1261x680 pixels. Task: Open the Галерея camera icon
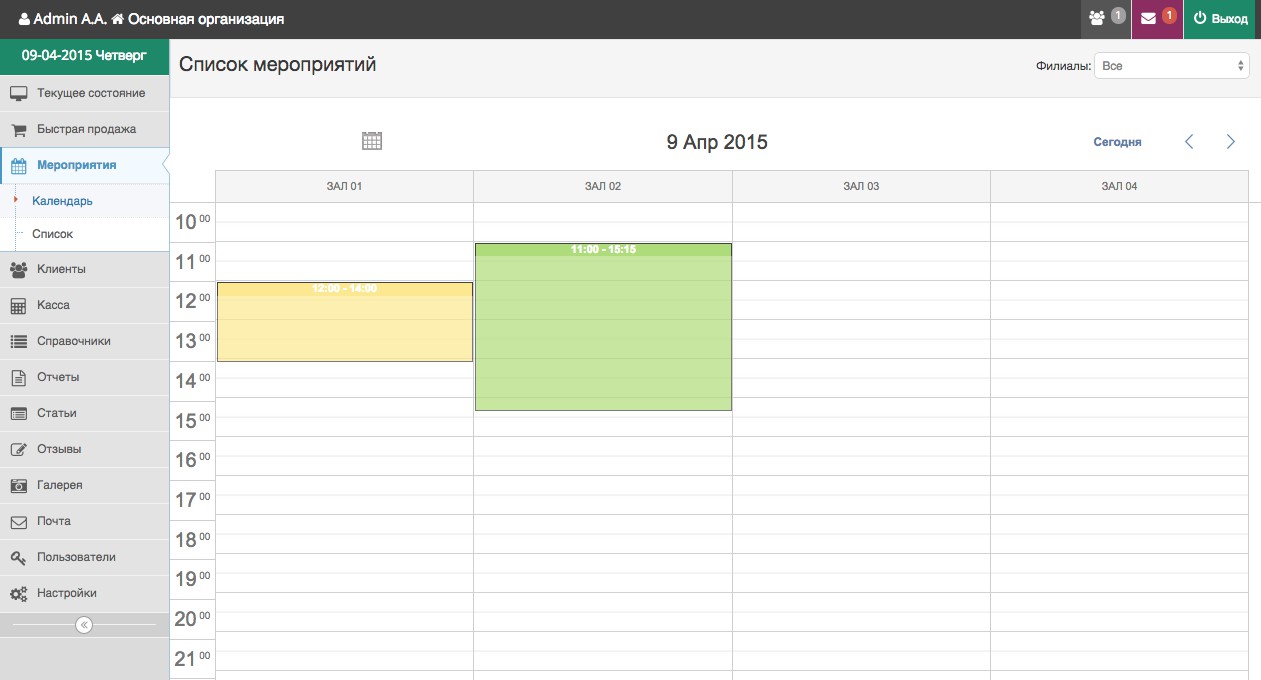[18, 485]
